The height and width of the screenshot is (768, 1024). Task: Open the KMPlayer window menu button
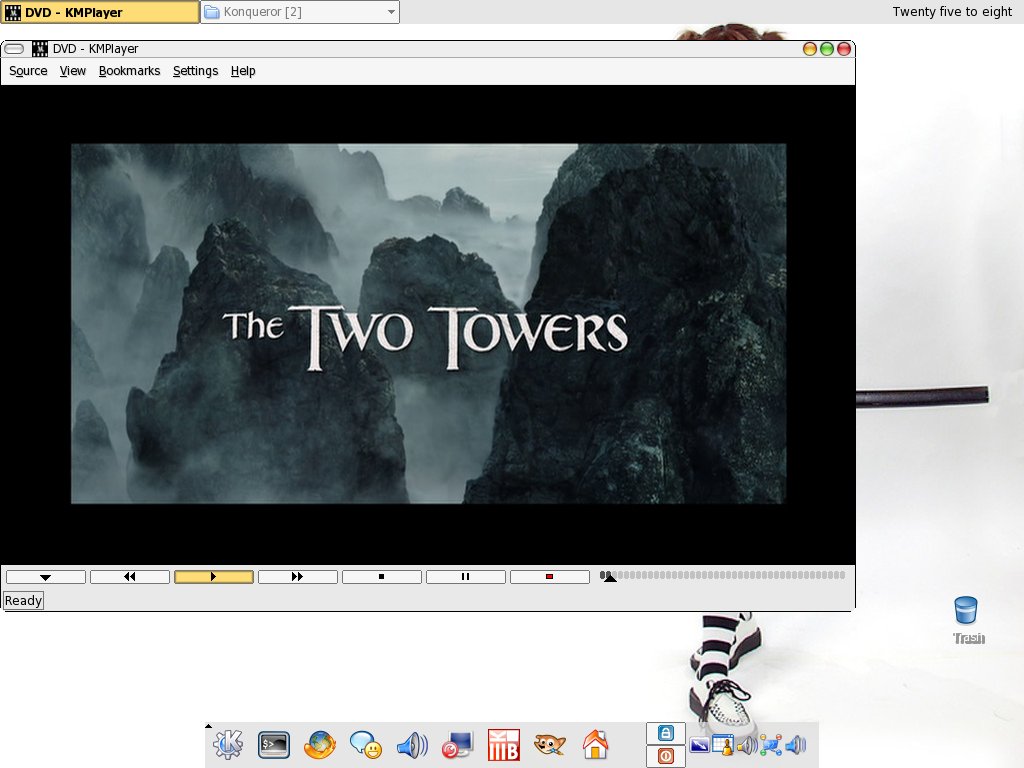point(14,49)
